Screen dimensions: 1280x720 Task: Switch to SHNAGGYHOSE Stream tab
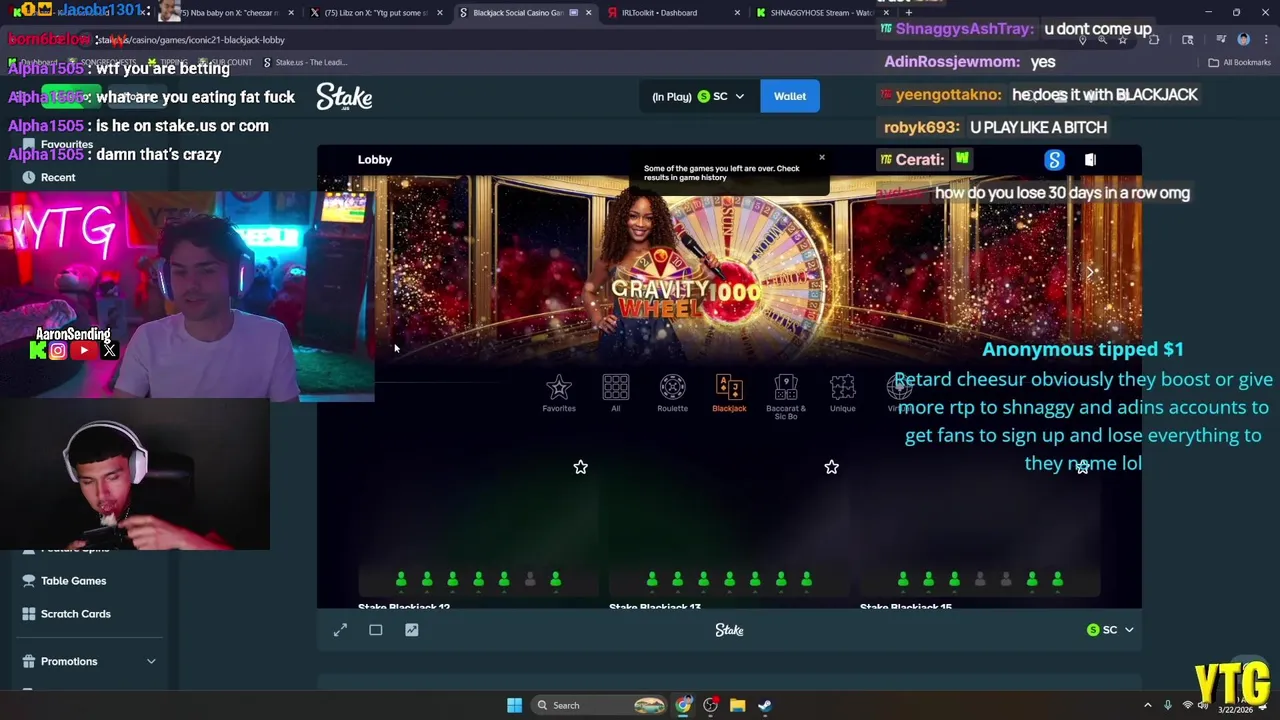pyautogui.click(x=820, y=13)
